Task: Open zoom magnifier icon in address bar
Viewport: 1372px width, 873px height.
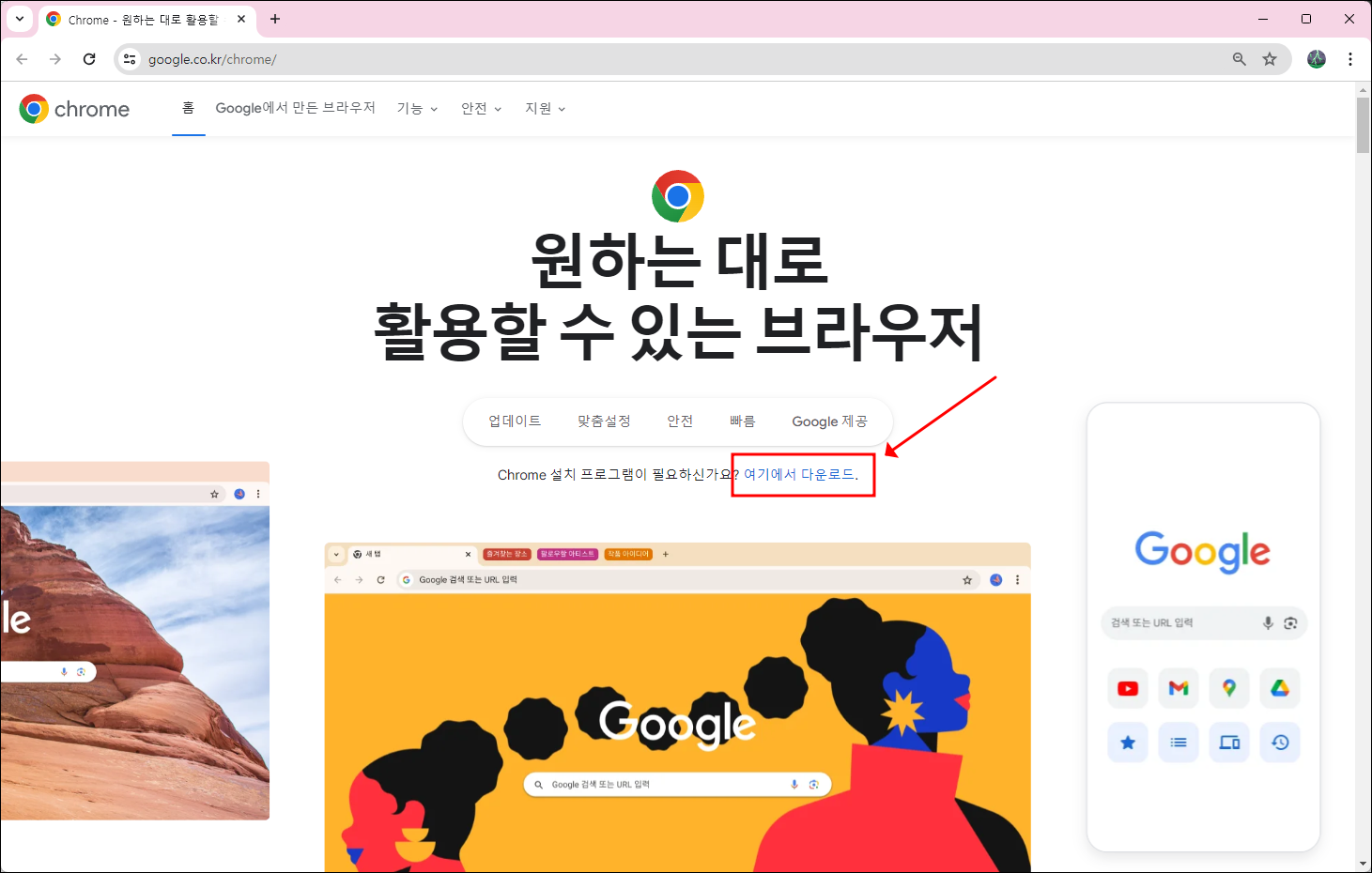Action: click(1240, 59)
